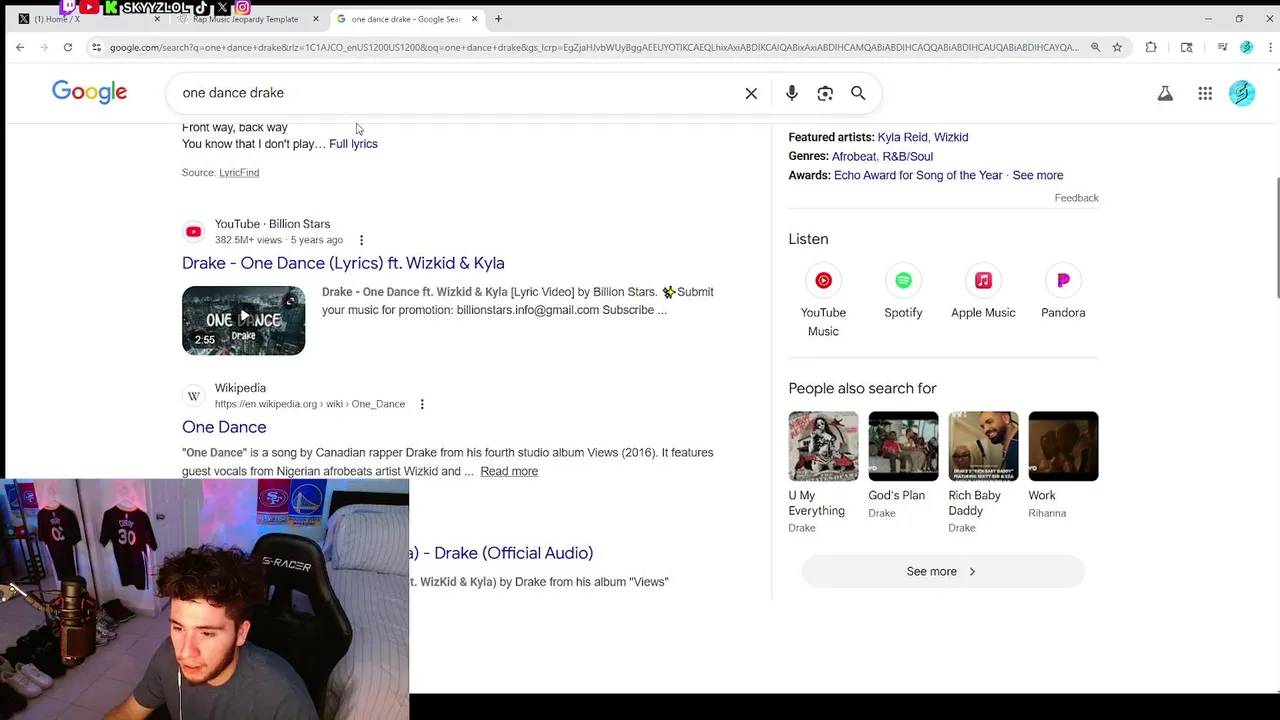This screenshot has height=720, width=1280.
Task: Go forward in browser history
Action: pyautogui.click(x=44, y=47)
